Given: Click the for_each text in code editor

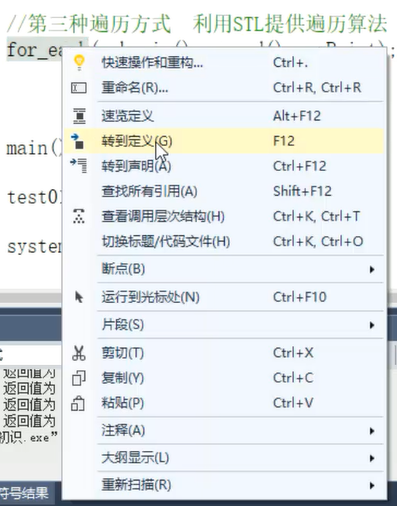Looking at the screenshot, I should click(x=35, y=50).
